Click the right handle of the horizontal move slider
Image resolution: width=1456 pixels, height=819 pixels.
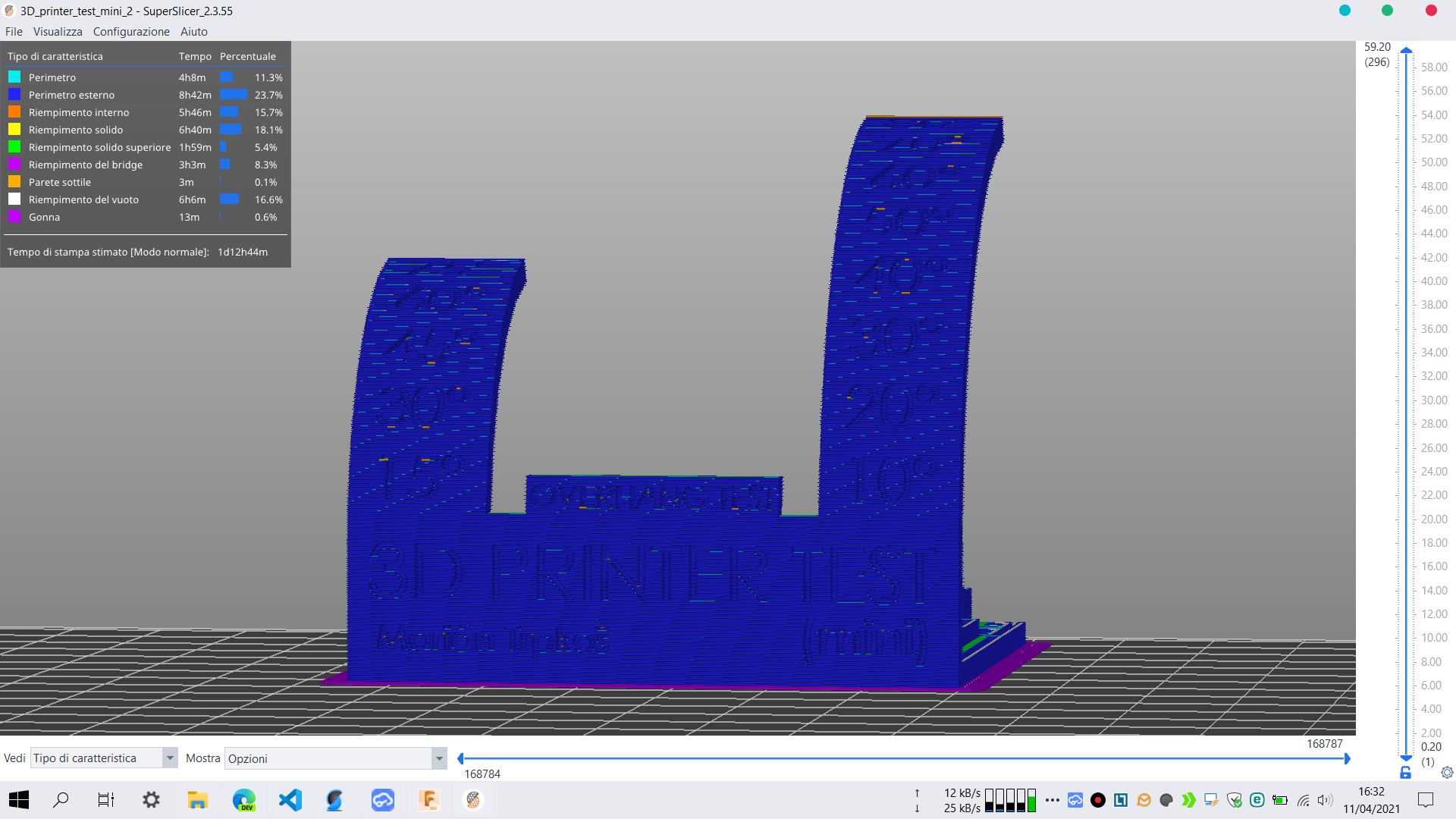coord(1347,758)
